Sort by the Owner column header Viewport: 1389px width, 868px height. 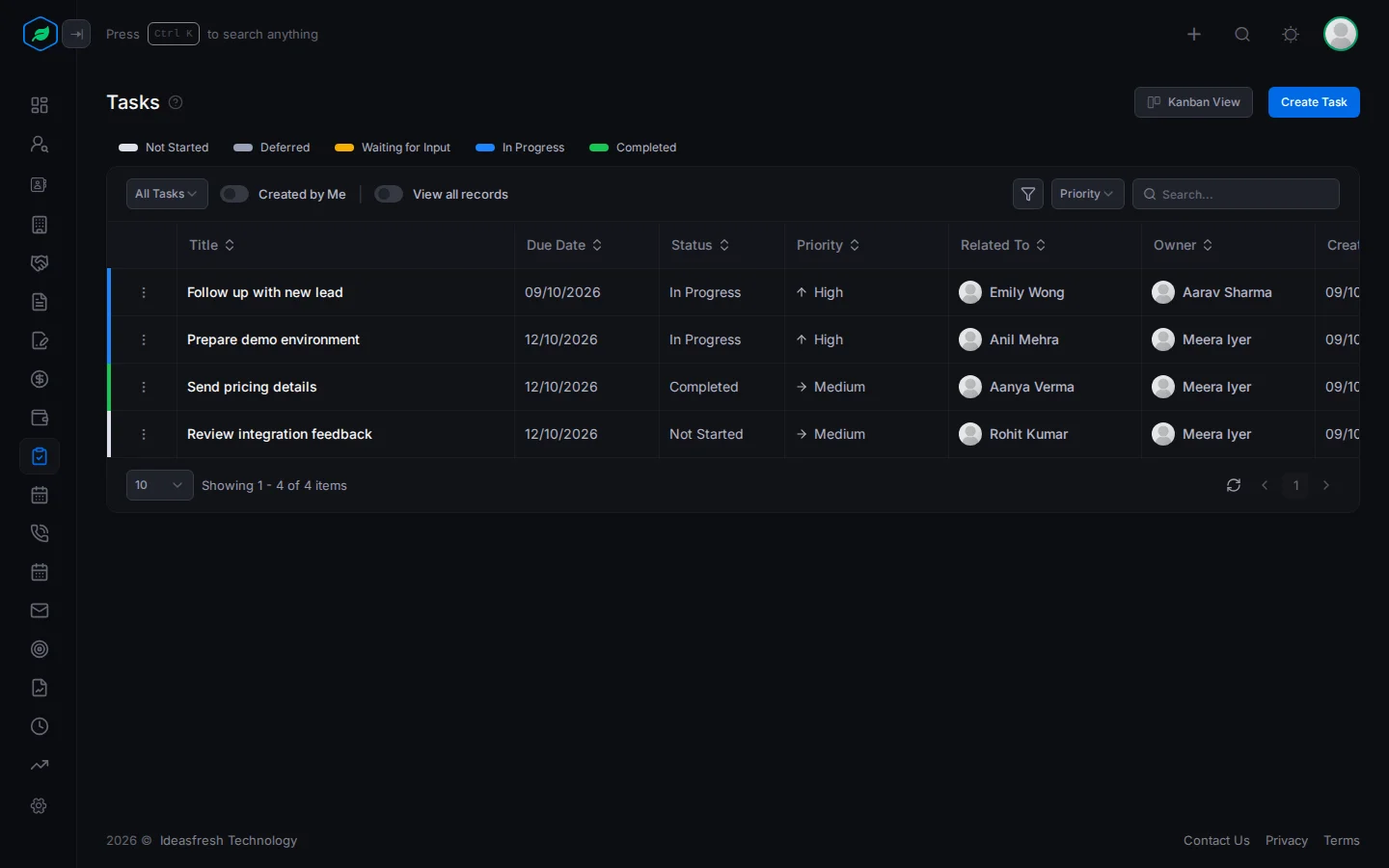point(1183,245)
